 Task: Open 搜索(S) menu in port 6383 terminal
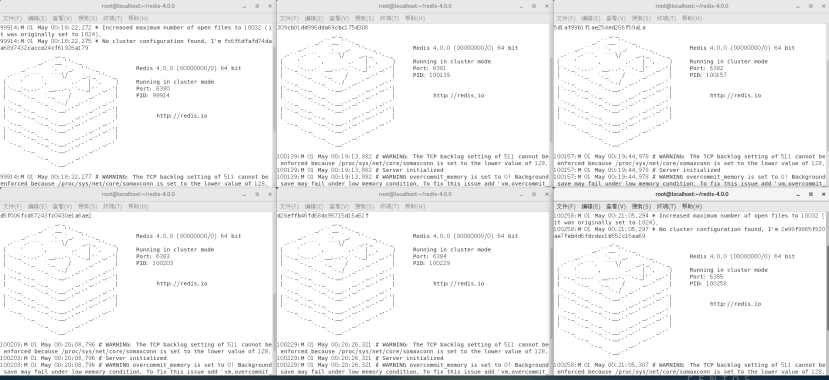click(88, 206)
